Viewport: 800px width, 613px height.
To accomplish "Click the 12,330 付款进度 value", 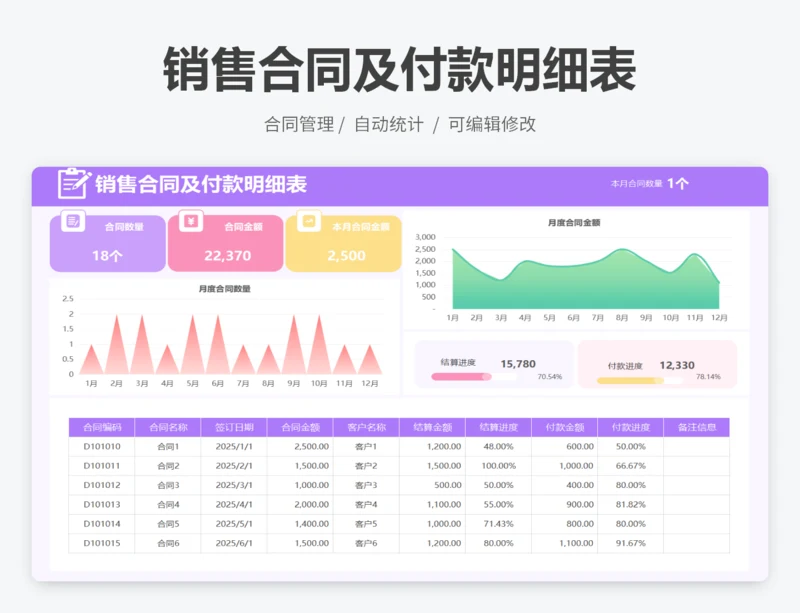I will (x=677, y=365).
